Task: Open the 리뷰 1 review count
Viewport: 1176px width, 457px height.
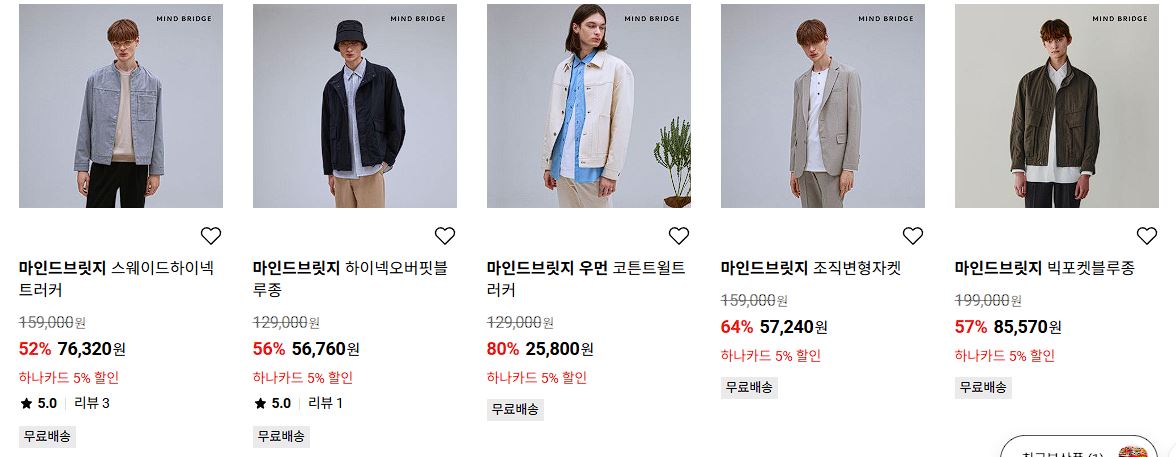Action: coord(326,403)
